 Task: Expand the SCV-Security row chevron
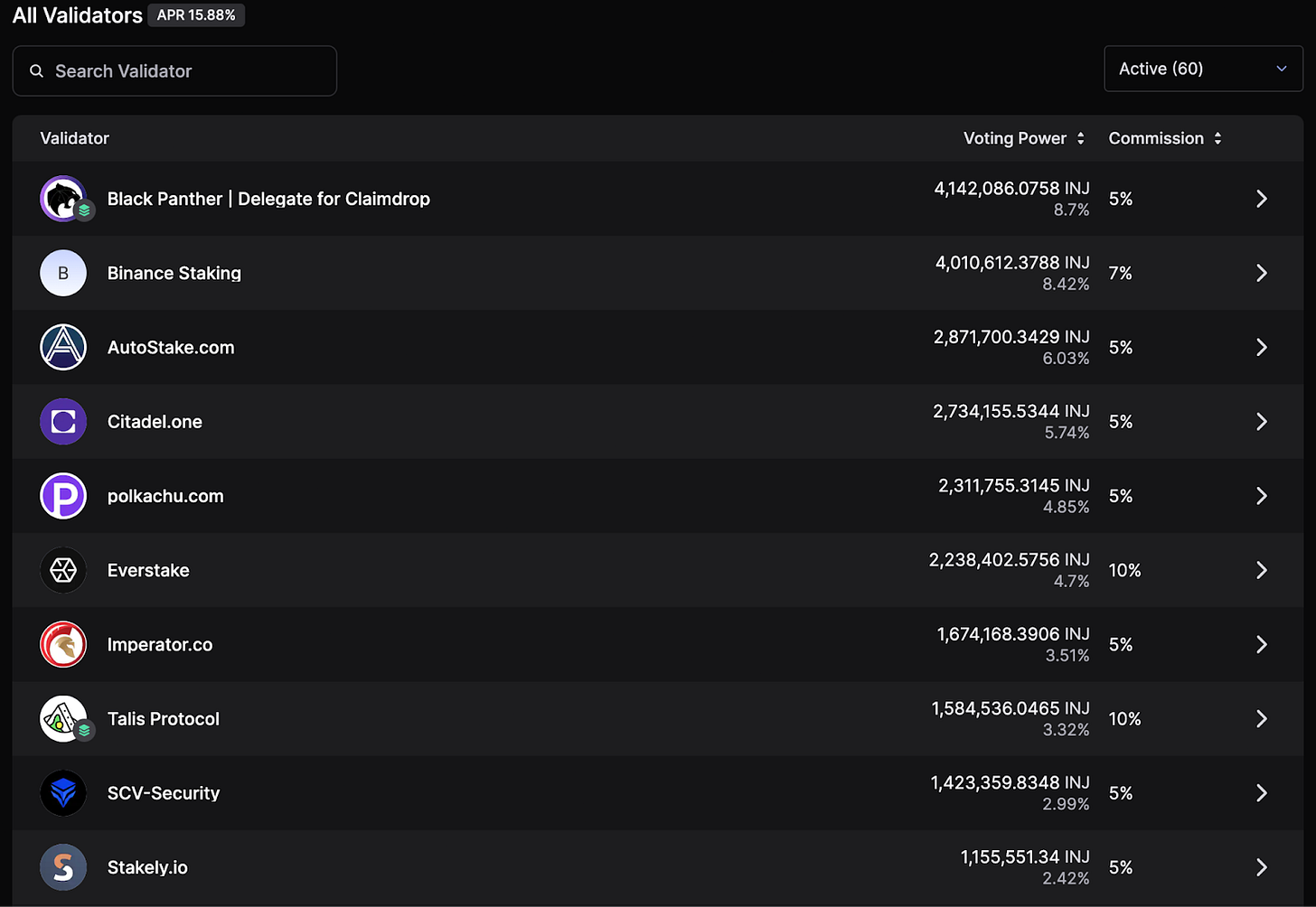click(1262, 792)
